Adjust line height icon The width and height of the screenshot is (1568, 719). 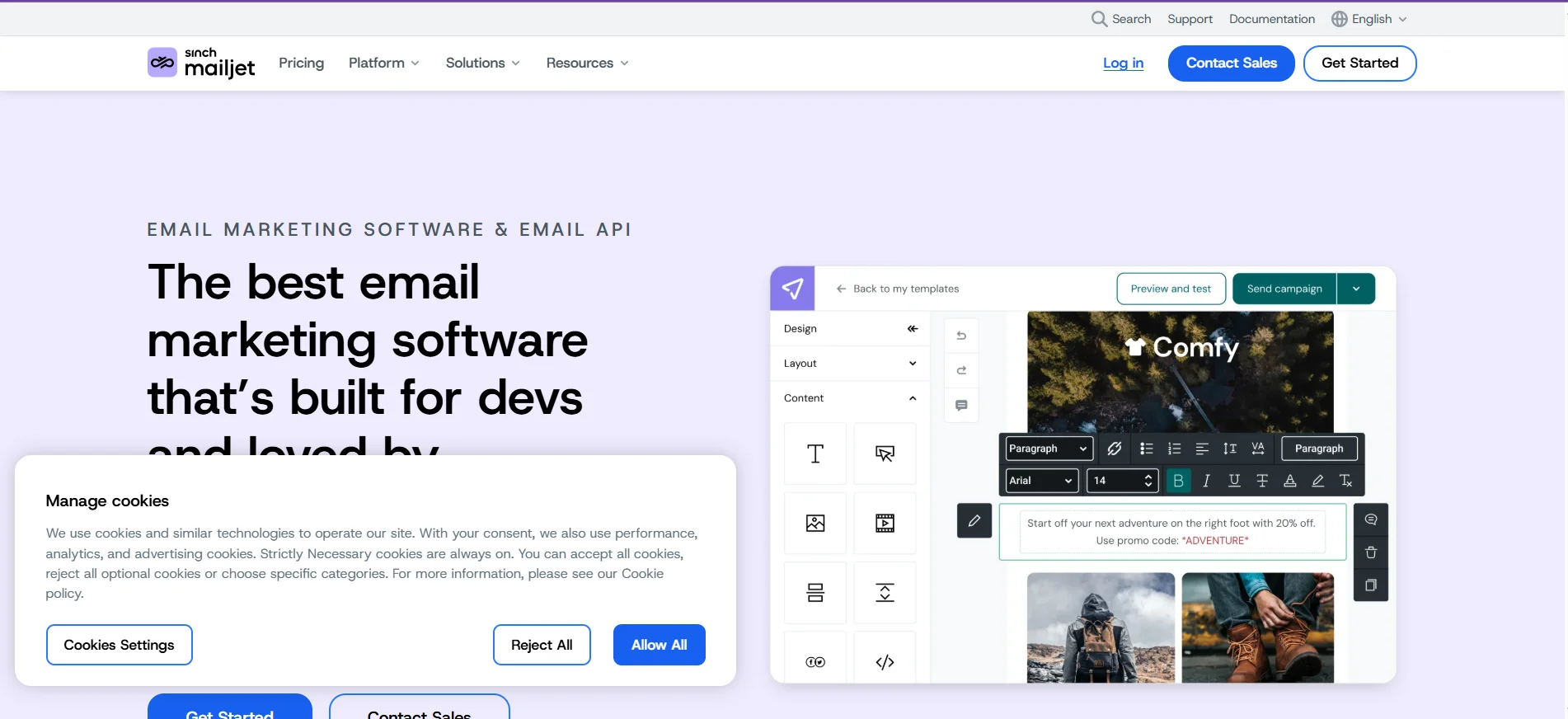point(1230,449)
